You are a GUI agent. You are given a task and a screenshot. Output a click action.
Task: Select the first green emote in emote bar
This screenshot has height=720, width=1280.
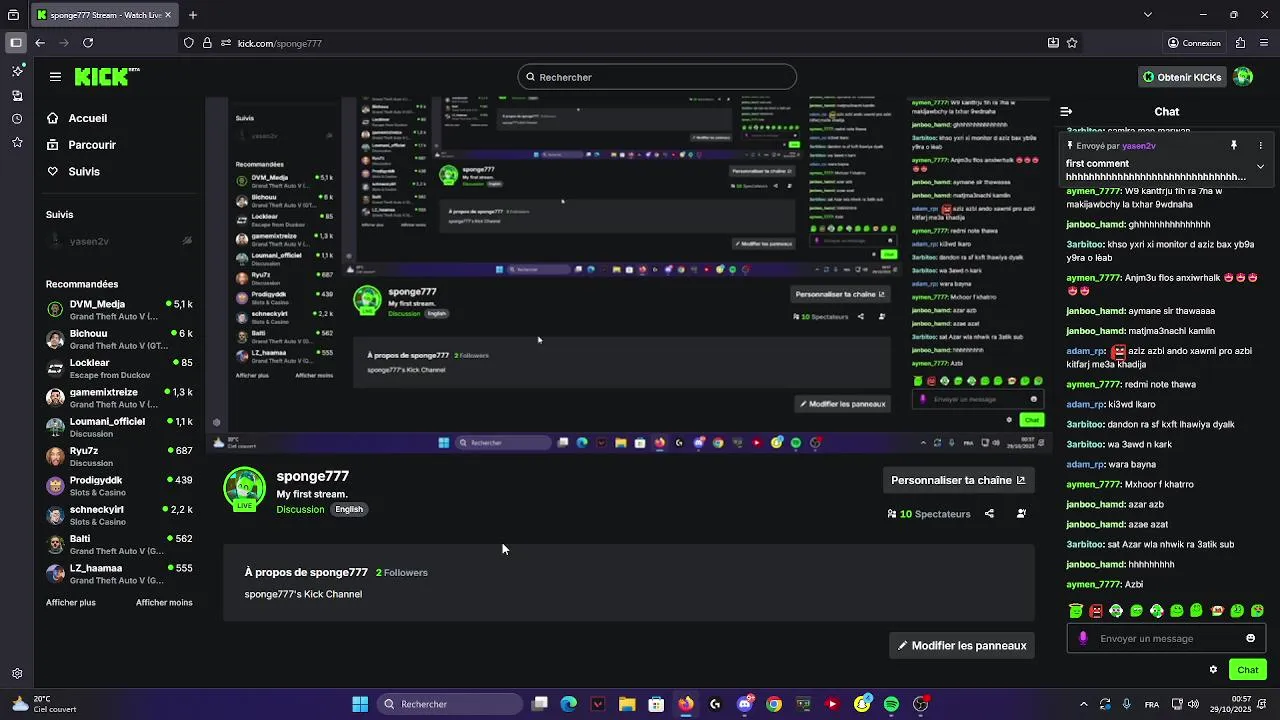click(x=1076, y=611)
